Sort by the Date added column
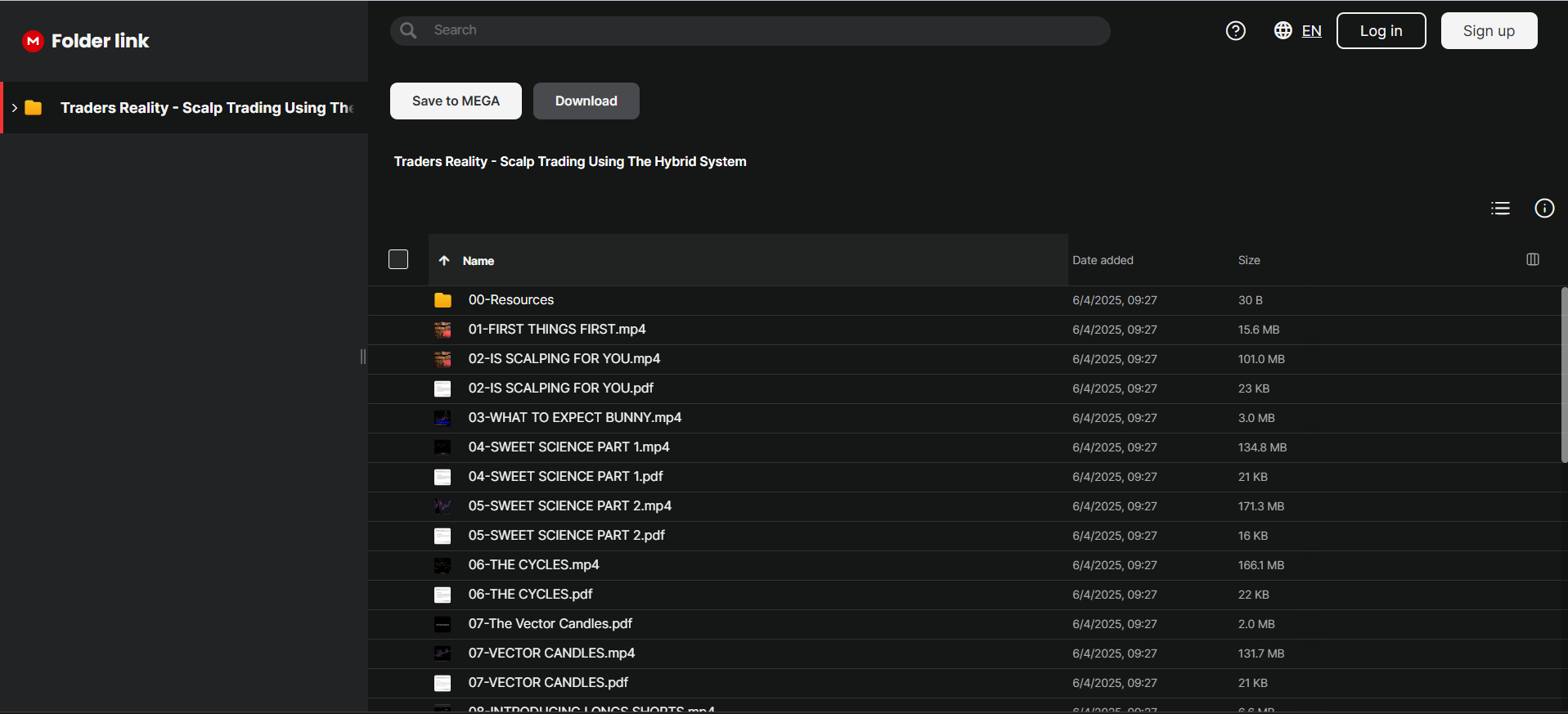 (1103, 260)
